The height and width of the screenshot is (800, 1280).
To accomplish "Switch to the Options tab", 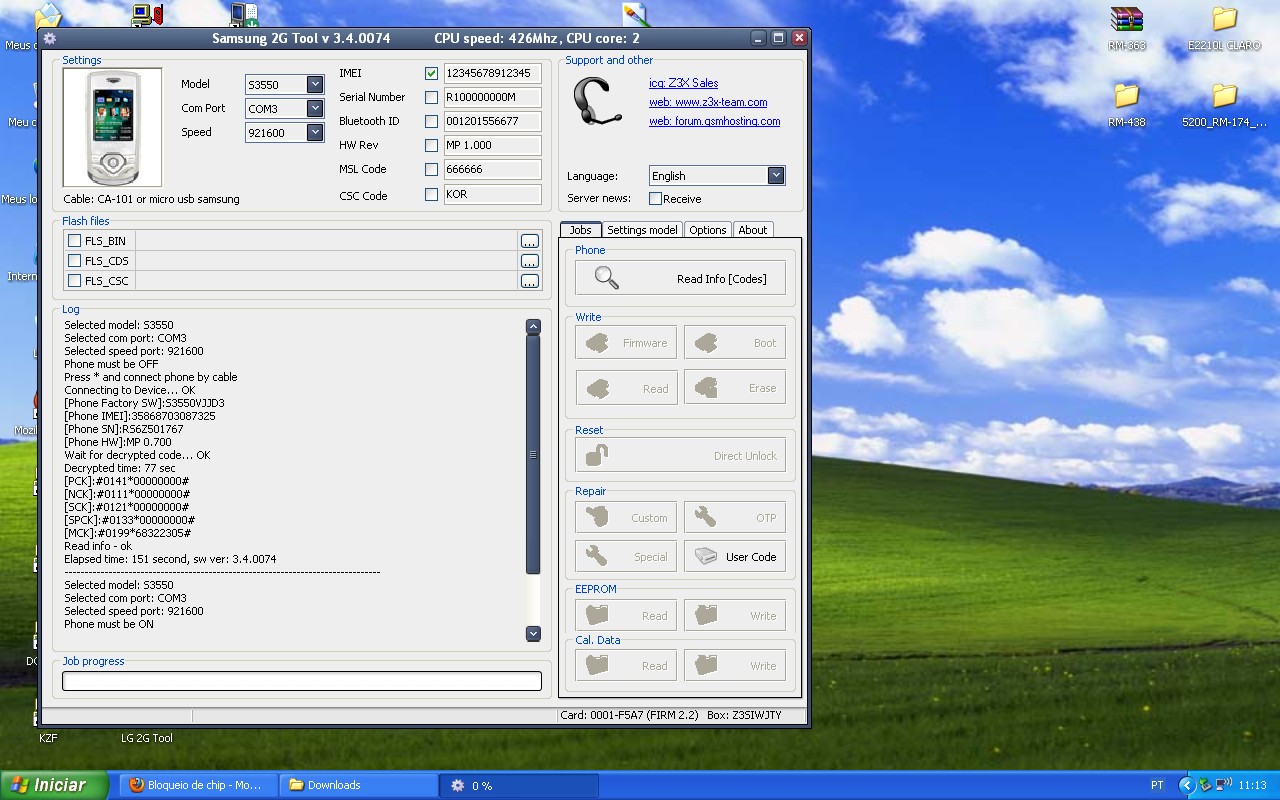I will (707, 230).
